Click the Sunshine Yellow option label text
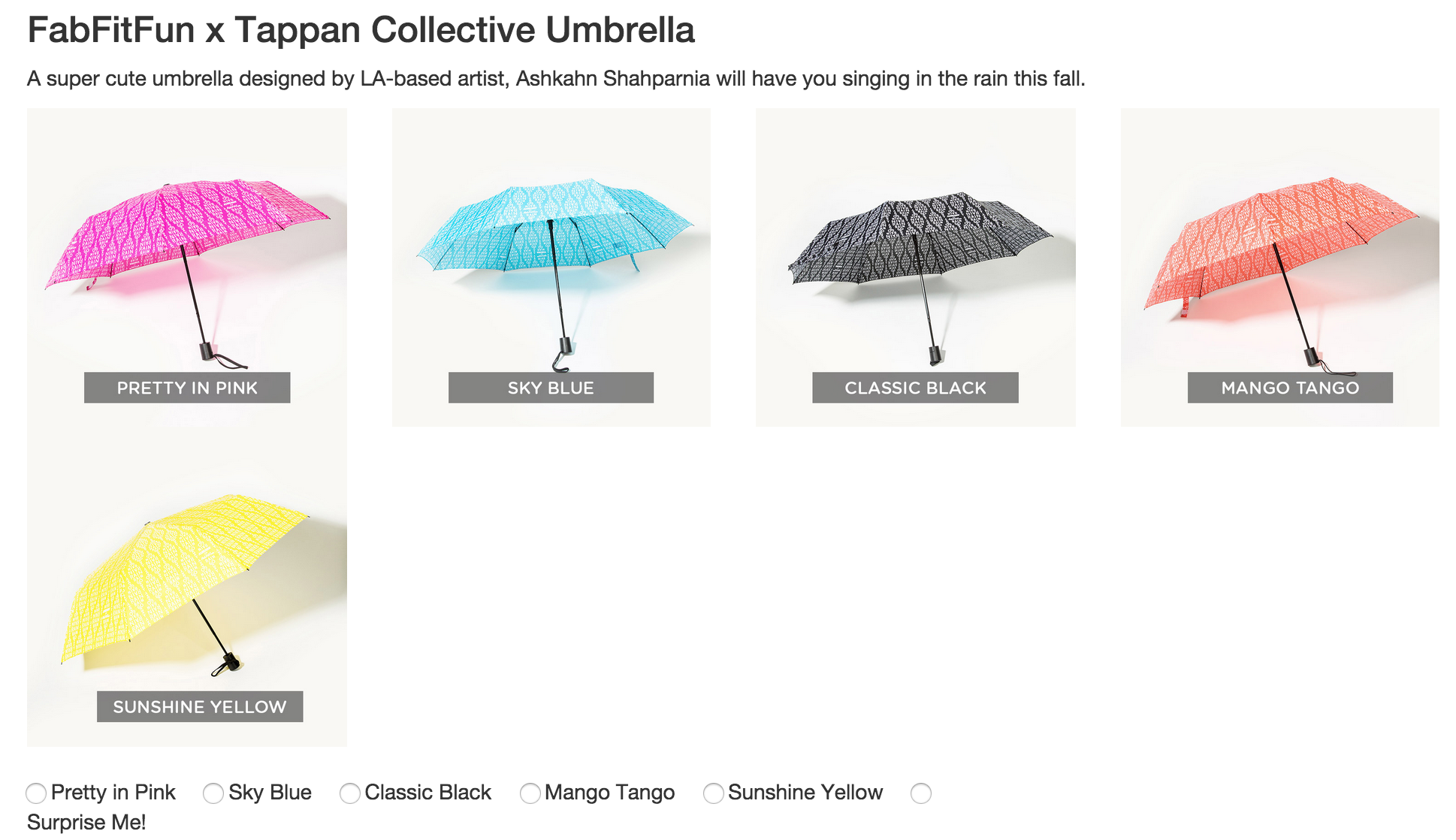This screenshot has width=1456, height=840. [x=805, y=793]
